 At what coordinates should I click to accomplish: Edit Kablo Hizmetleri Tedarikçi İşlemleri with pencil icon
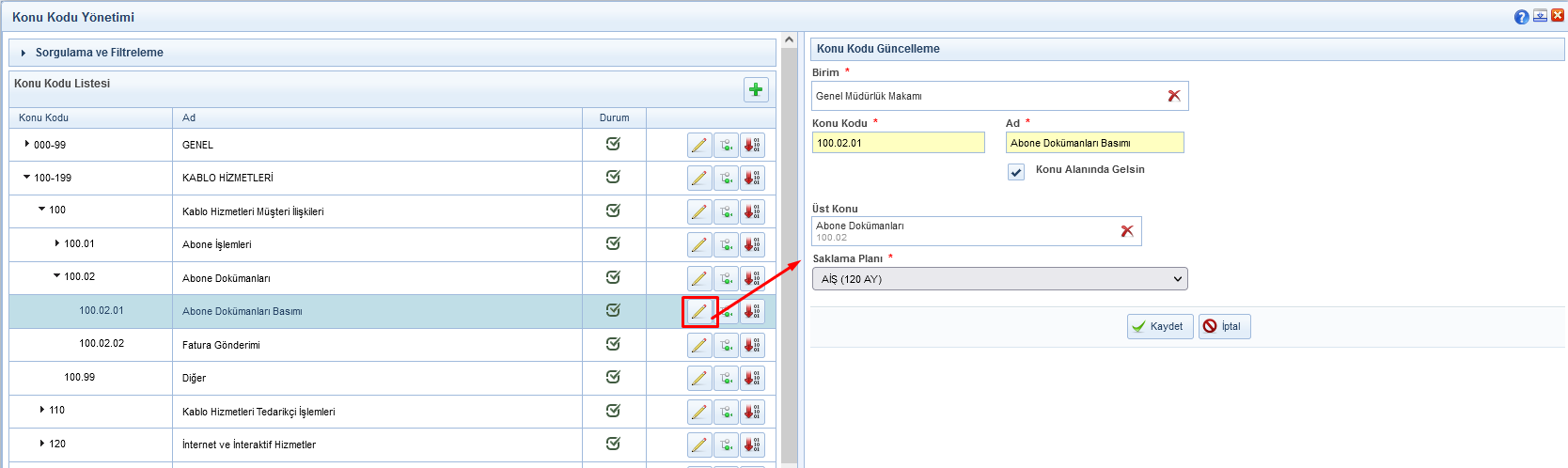699,412
